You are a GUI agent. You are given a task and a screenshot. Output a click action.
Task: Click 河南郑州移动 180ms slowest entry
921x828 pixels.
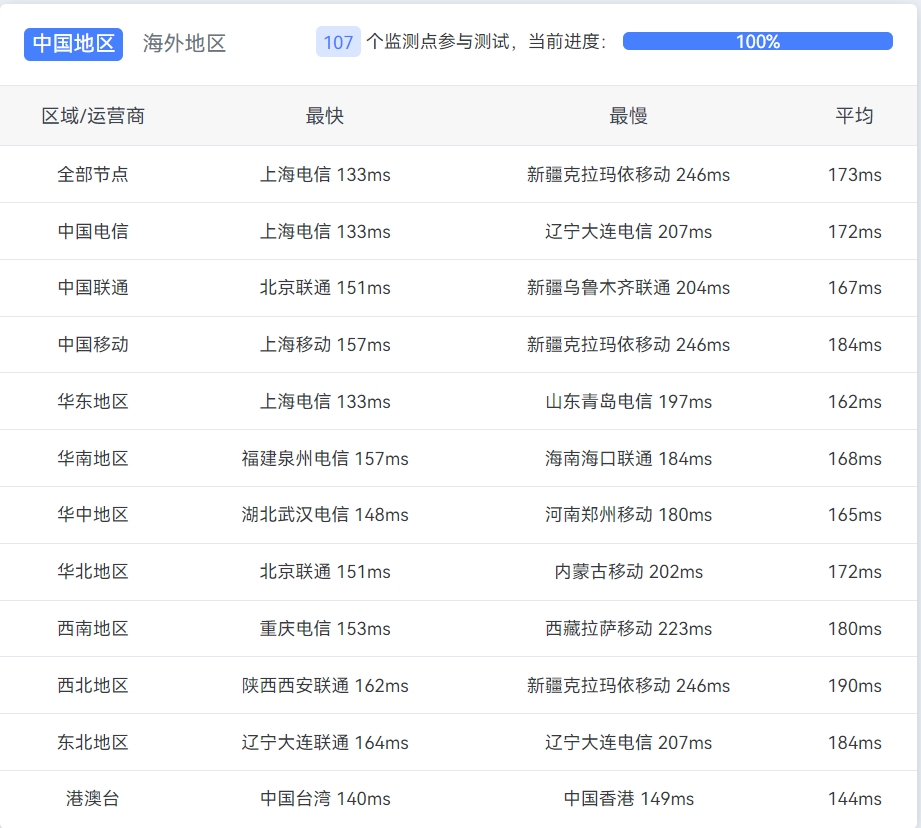[628, 515]
